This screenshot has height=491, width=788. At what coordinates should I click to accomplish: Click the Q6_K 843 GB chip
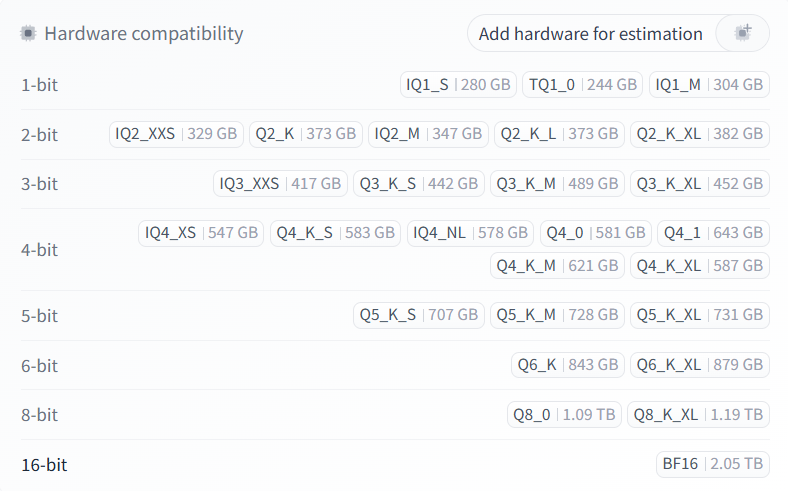[x=568, y=365]
